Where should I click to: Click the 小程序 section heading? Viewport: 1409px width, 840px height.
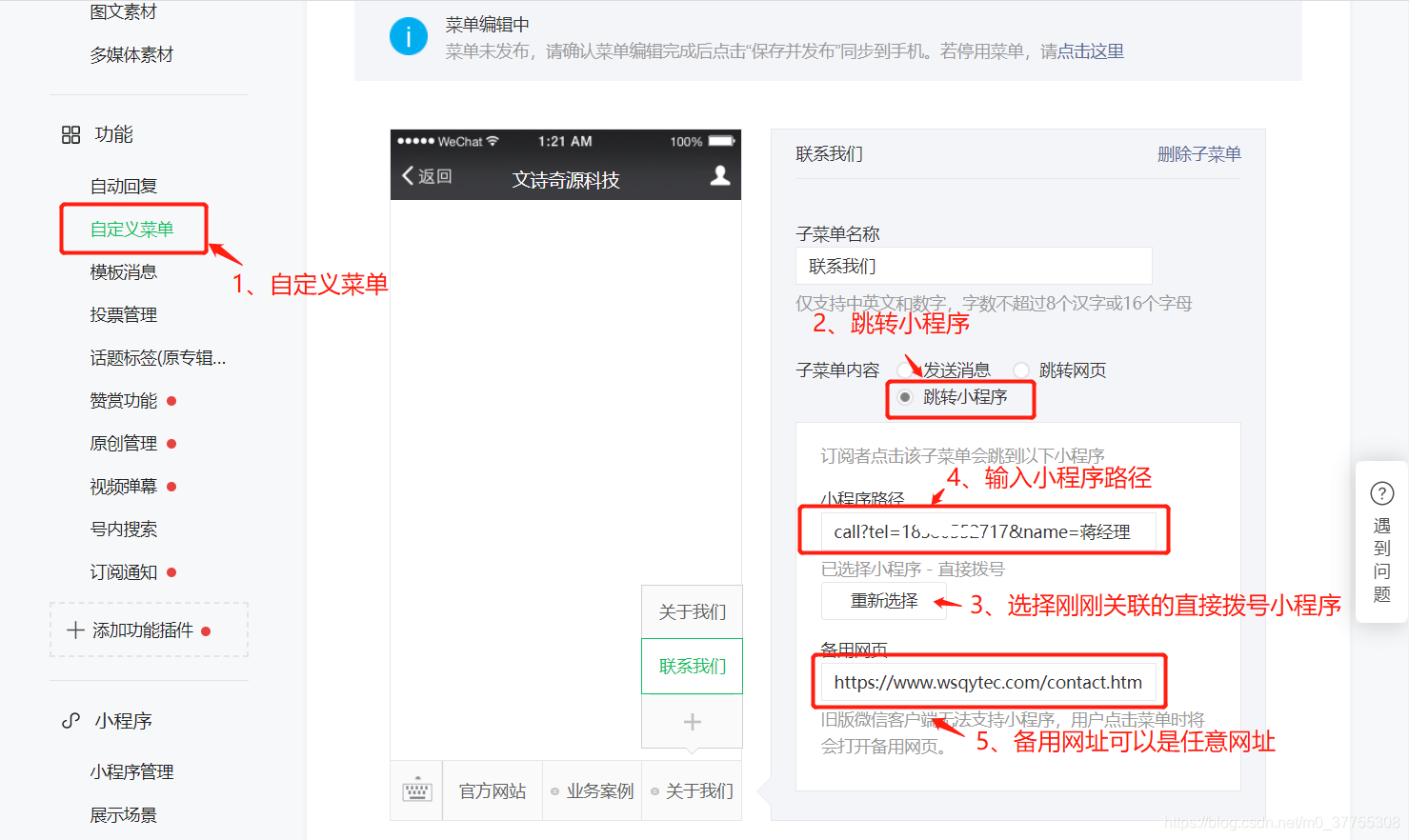click(123, 721)
